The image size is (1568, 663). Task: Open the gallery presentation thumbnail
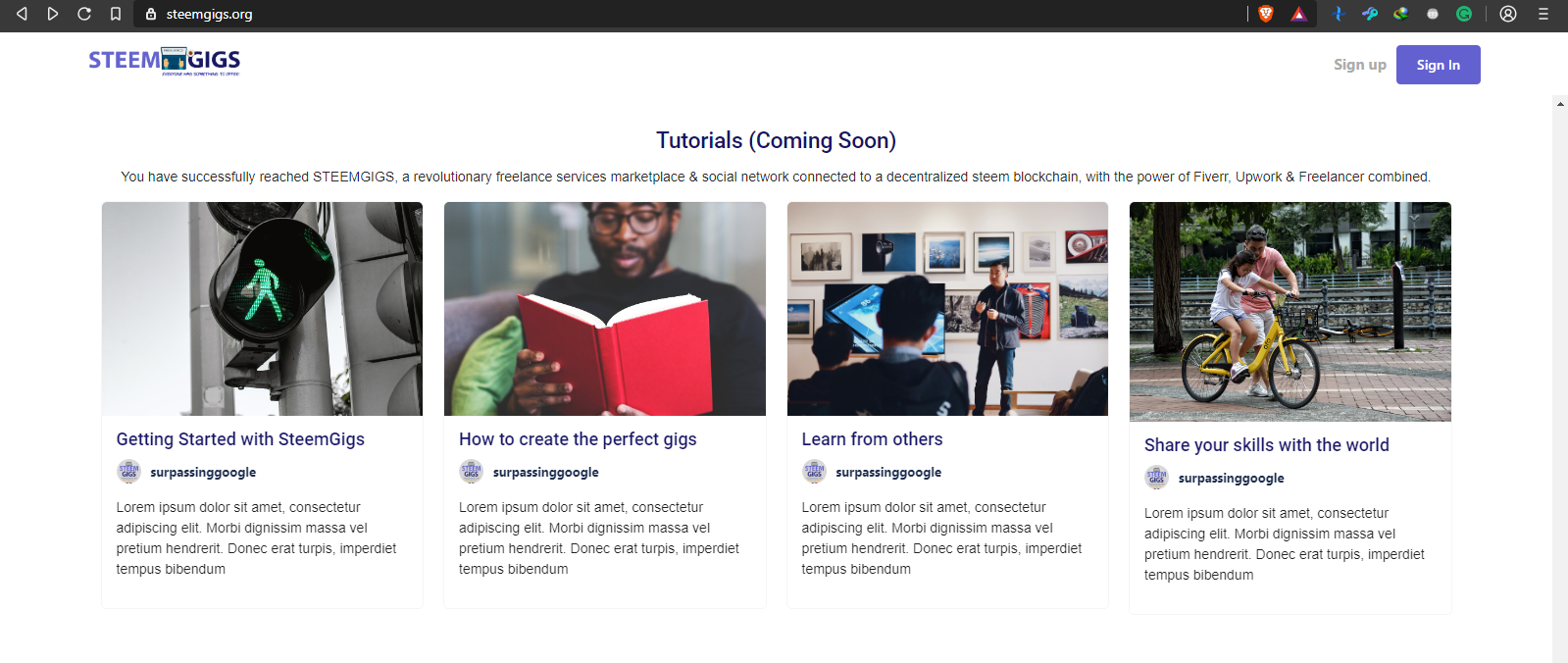point(947,309)
